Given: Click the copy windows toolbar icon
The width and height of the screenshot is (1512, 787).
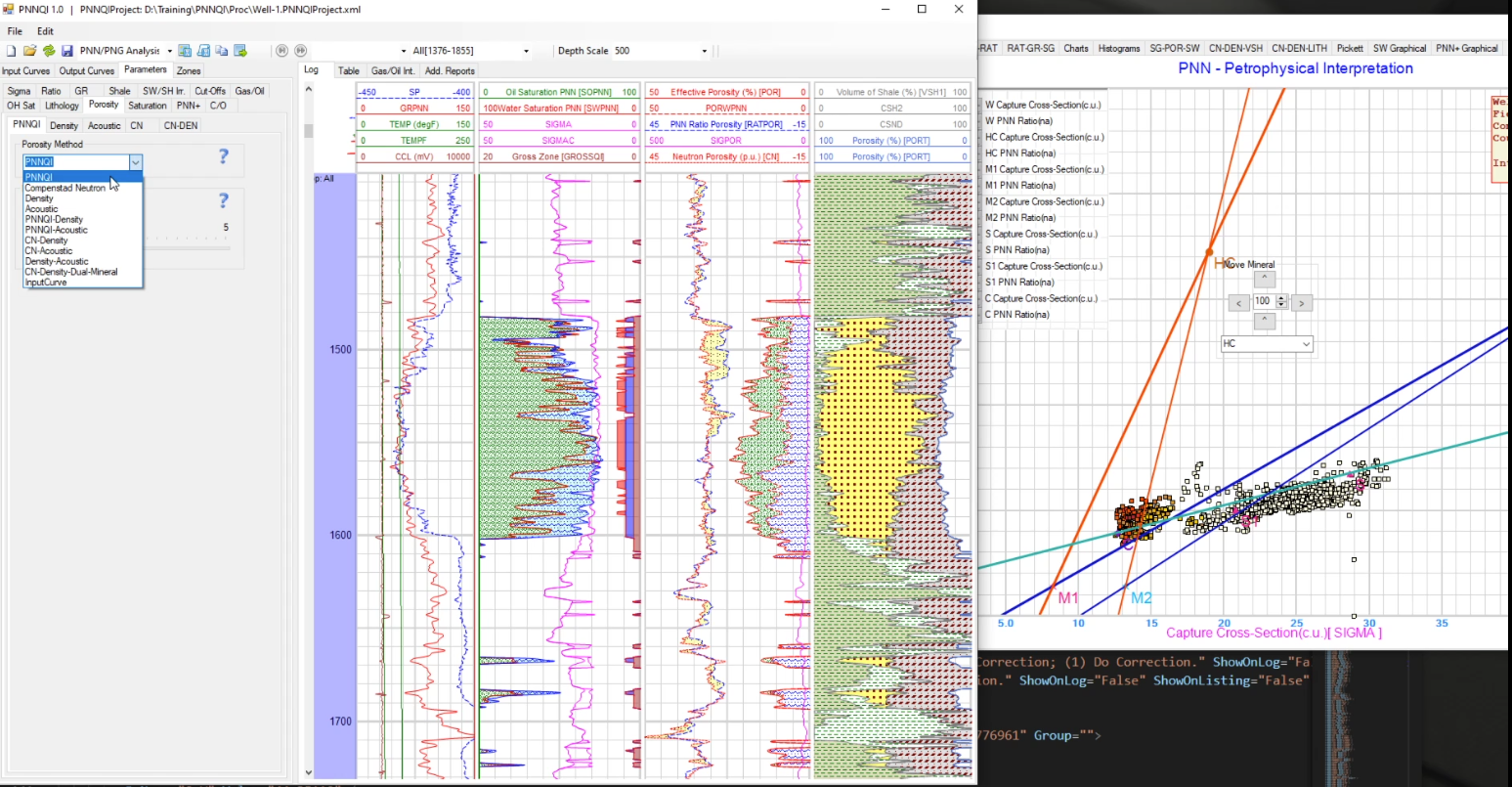Looking at the screenshot, I should pos(222,51).
